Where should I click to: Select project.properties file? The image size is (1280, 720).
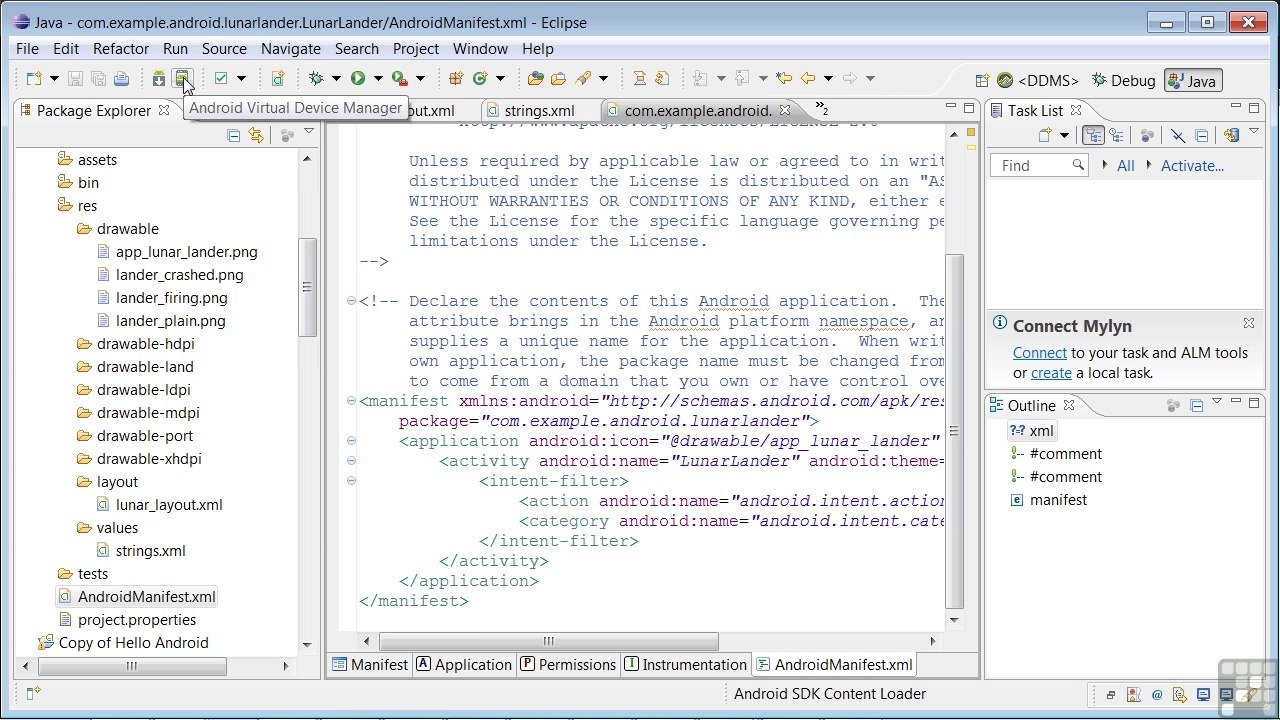click(137, 620)
